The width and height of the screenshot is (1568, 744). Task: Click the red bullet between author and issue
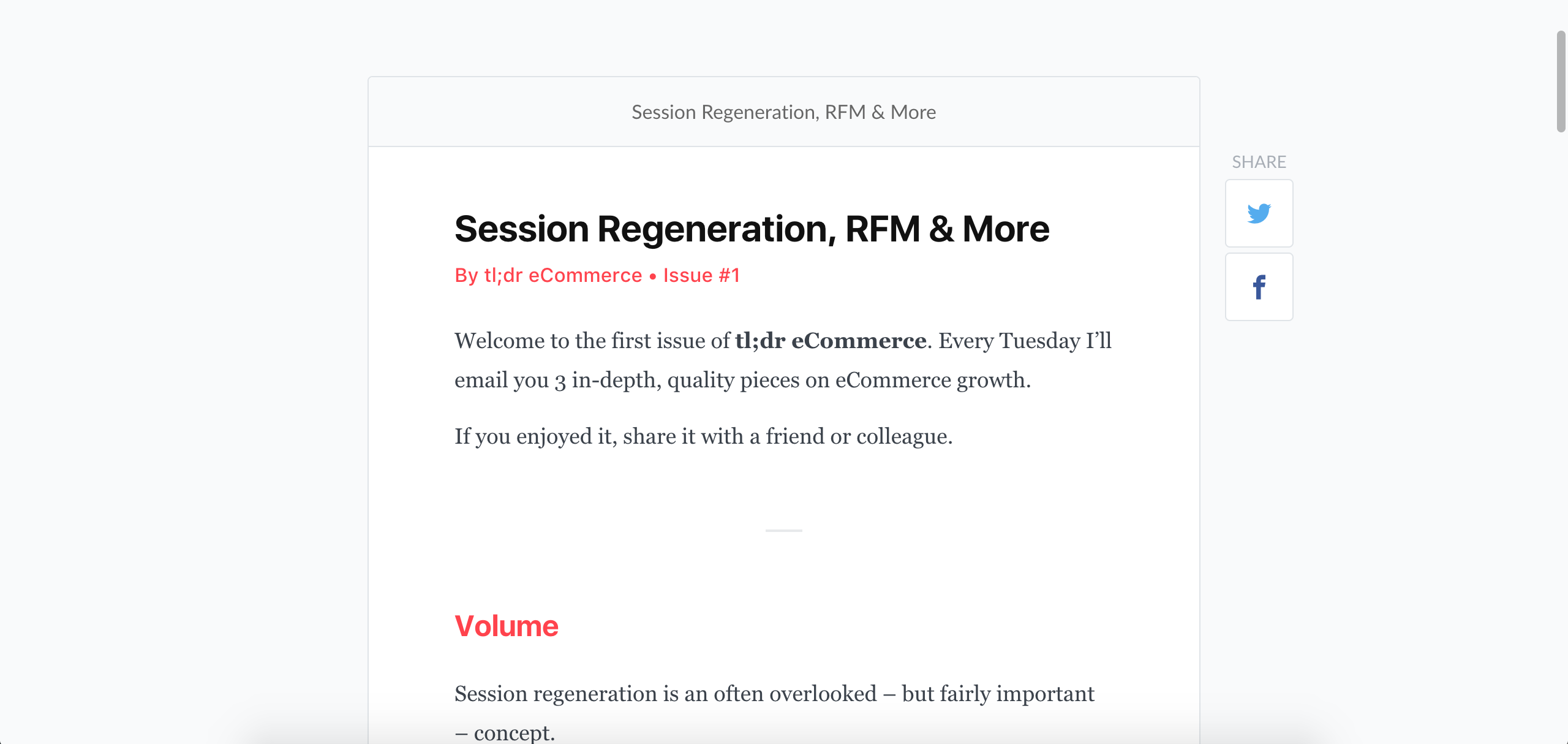pyautogui.click(x=653, y=275)
